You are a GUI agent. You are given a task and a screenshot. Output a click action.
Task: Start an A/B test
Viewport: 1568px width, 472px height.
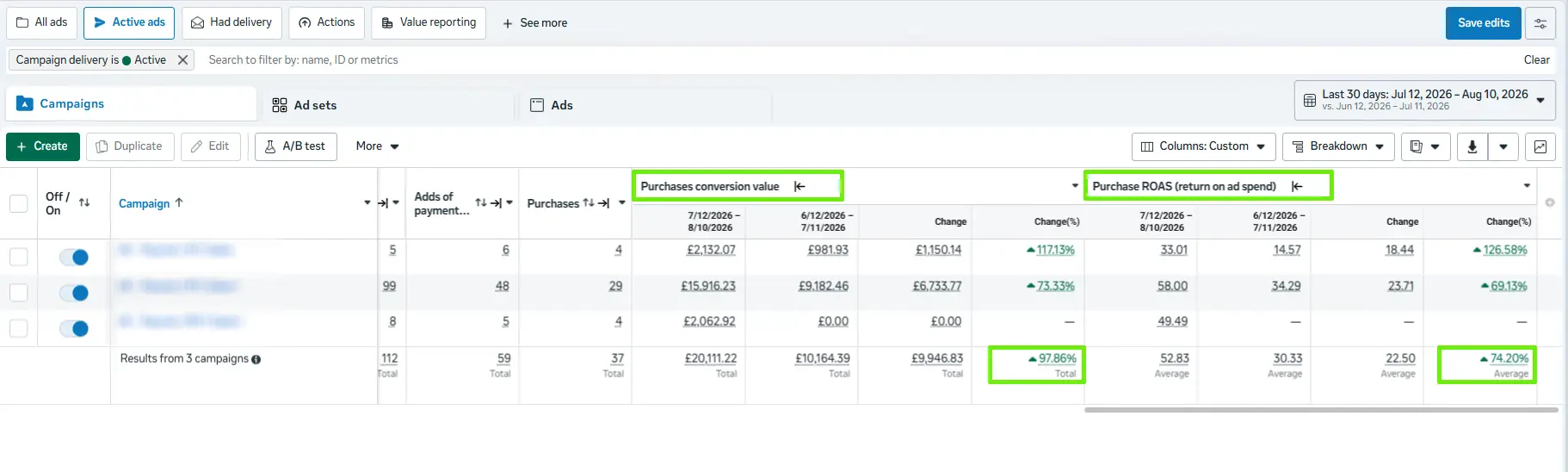pos(295,146)
